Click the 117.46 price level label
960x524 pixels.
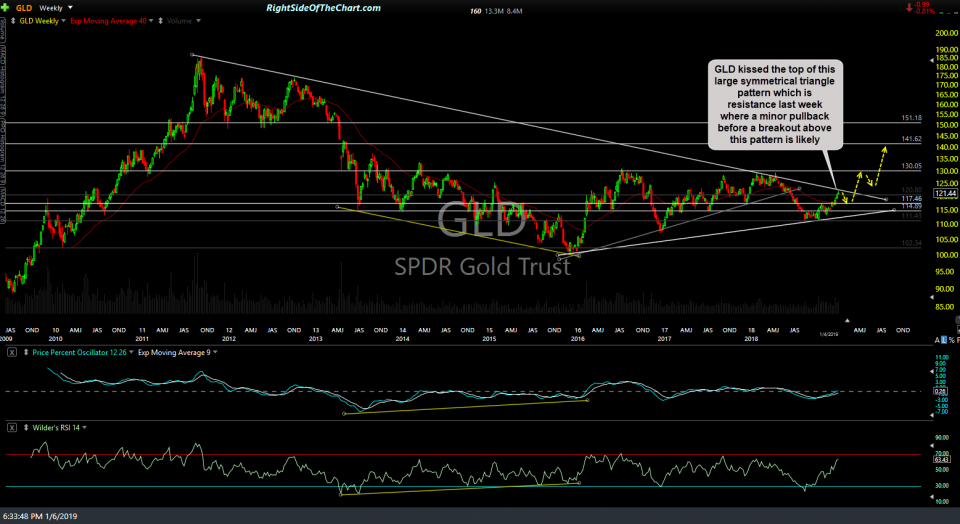[911, 199]
